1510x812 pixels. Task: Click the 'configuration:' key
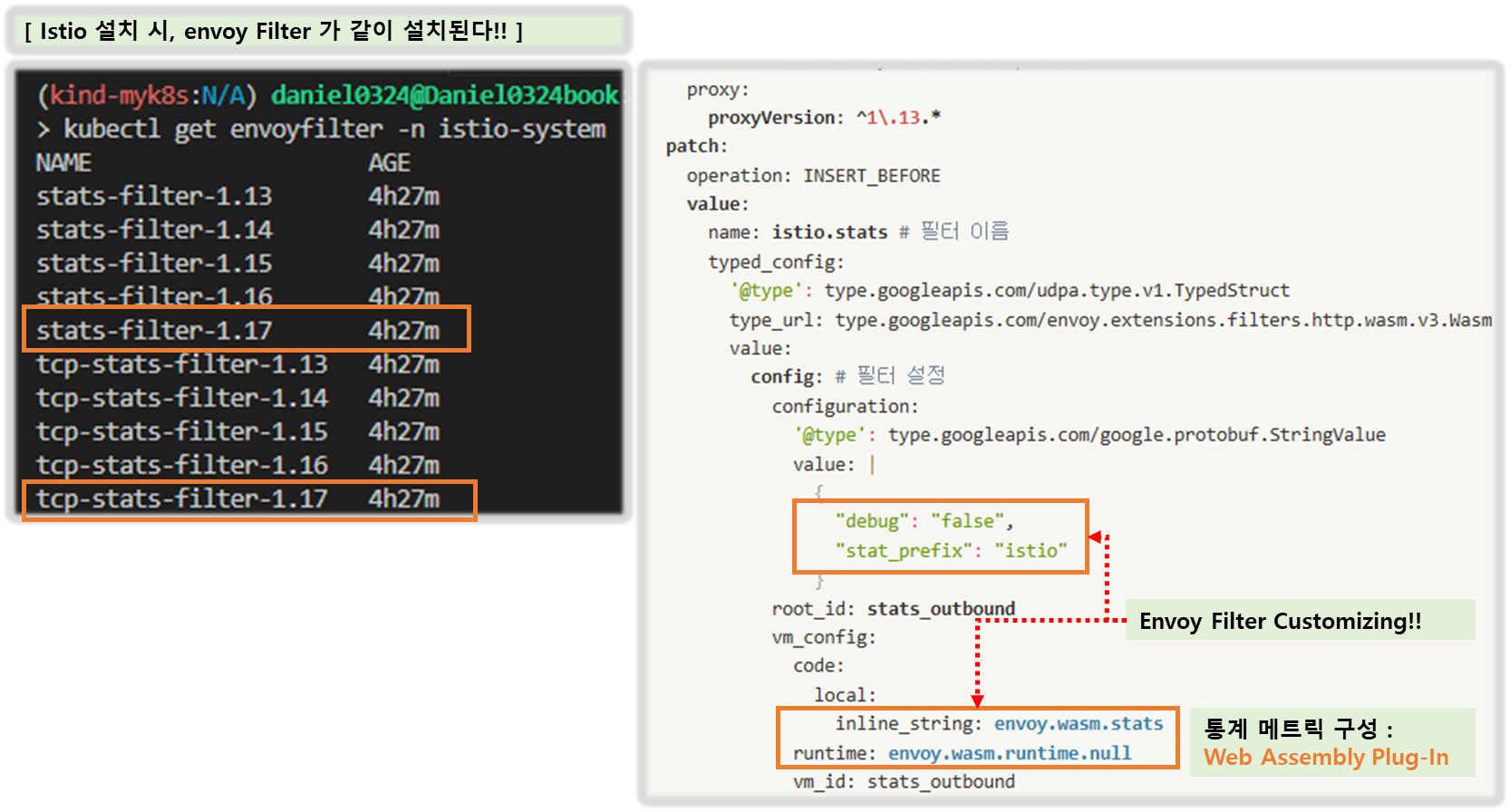[846, 407]
